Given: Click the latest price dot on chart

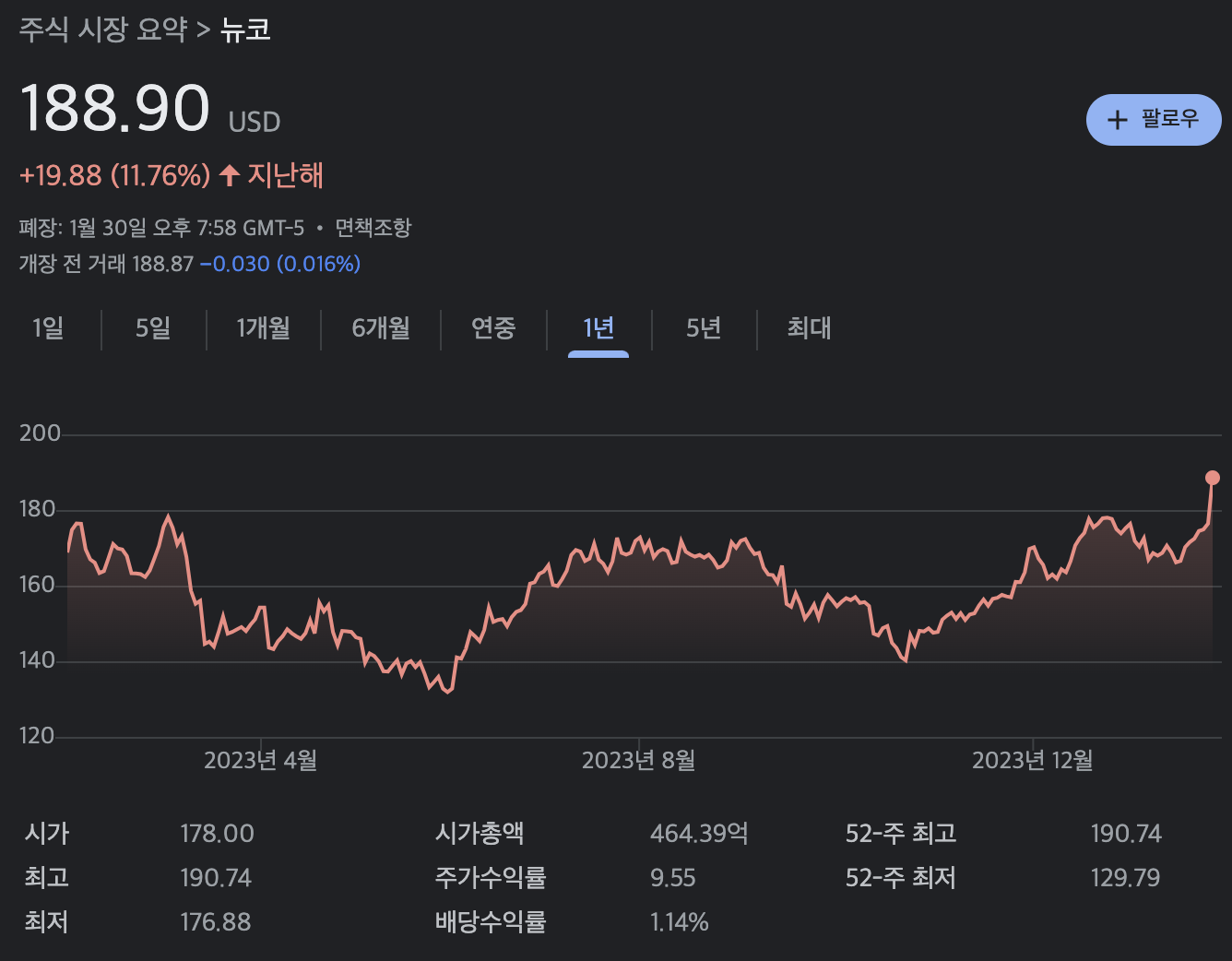Looking at the screenshot, I should point(1213,478).
